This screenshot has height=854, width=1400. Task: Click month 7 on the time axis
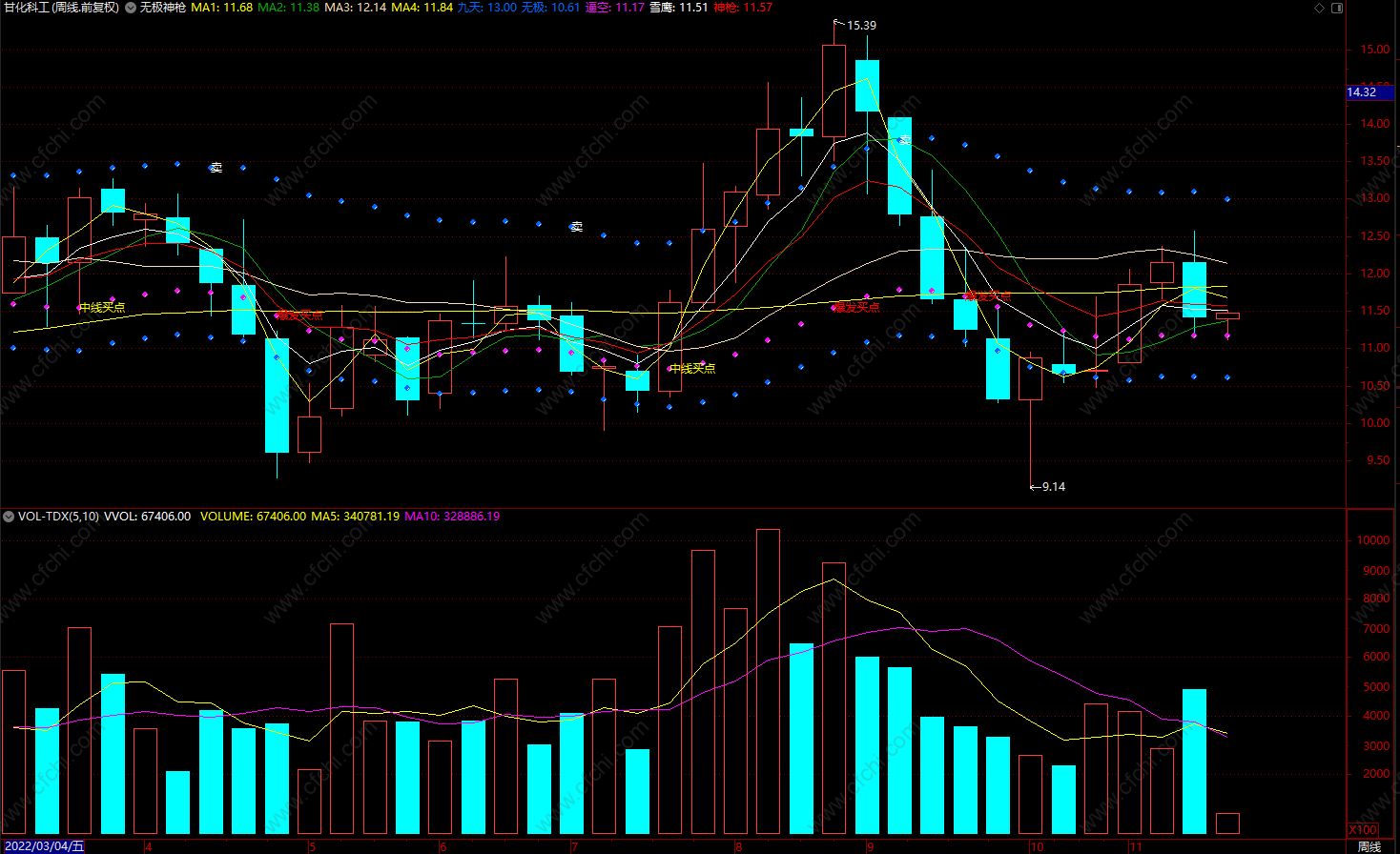coord(574,846)
